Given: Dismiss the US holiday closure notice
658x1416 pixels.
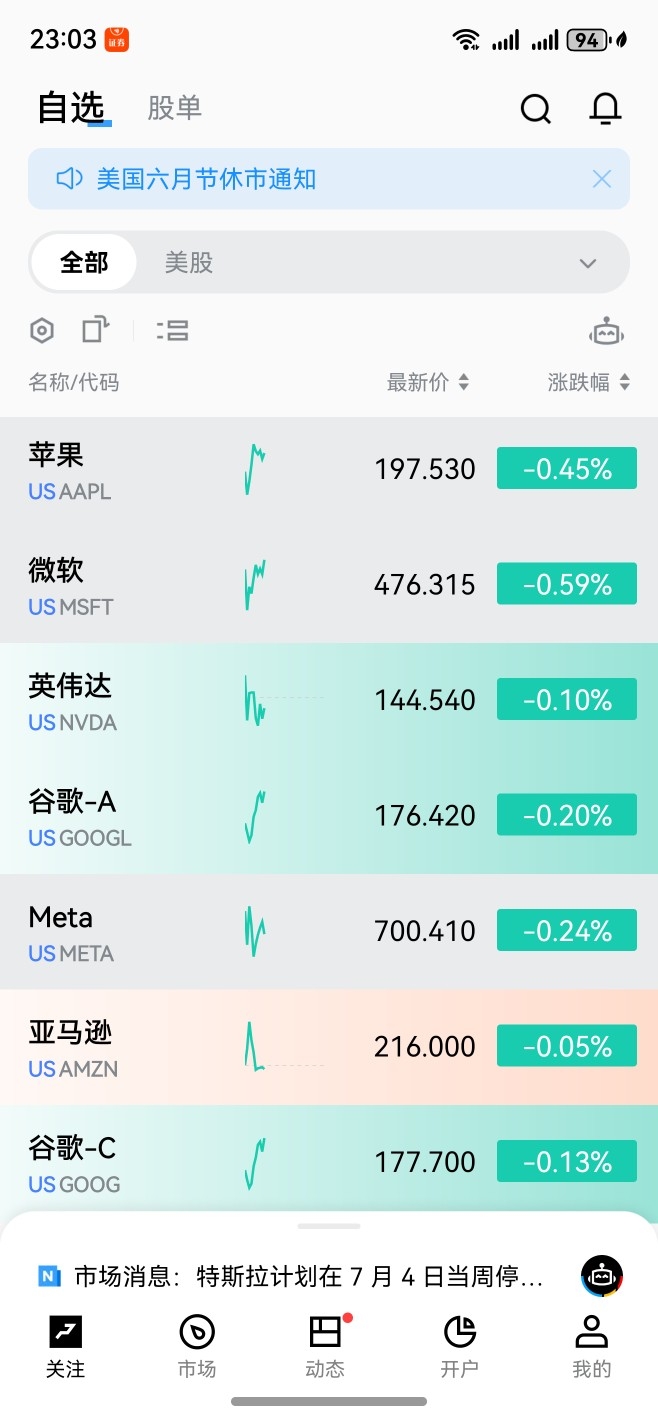Looking at the screenshot, I should [x=602, y=179].
